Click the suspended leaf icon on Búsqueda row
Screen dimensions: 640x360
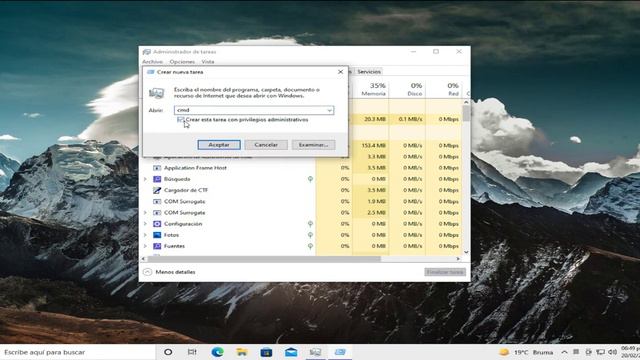pos(310,179)
